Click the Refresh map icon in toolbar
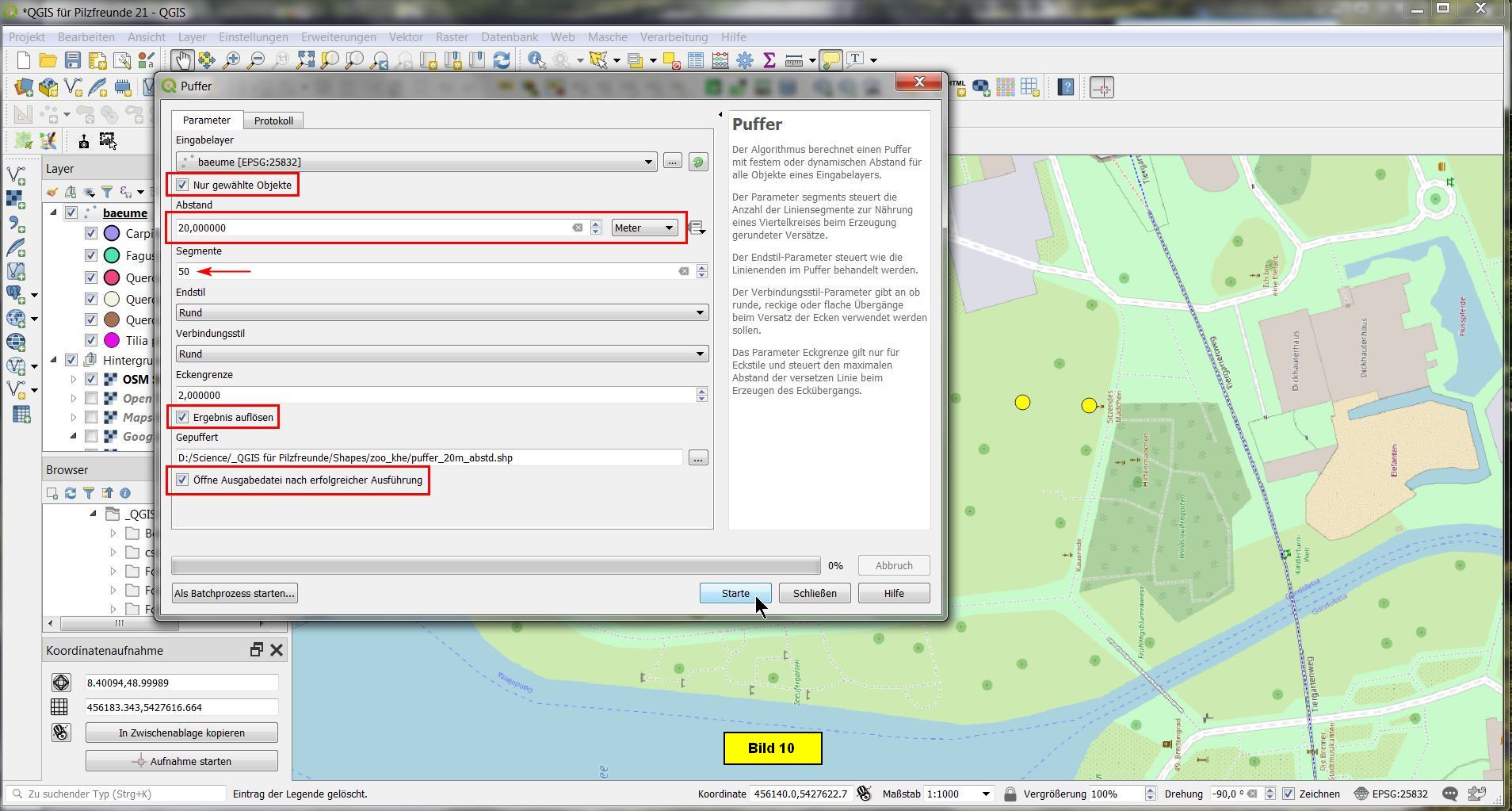 [x=502, y=60]
